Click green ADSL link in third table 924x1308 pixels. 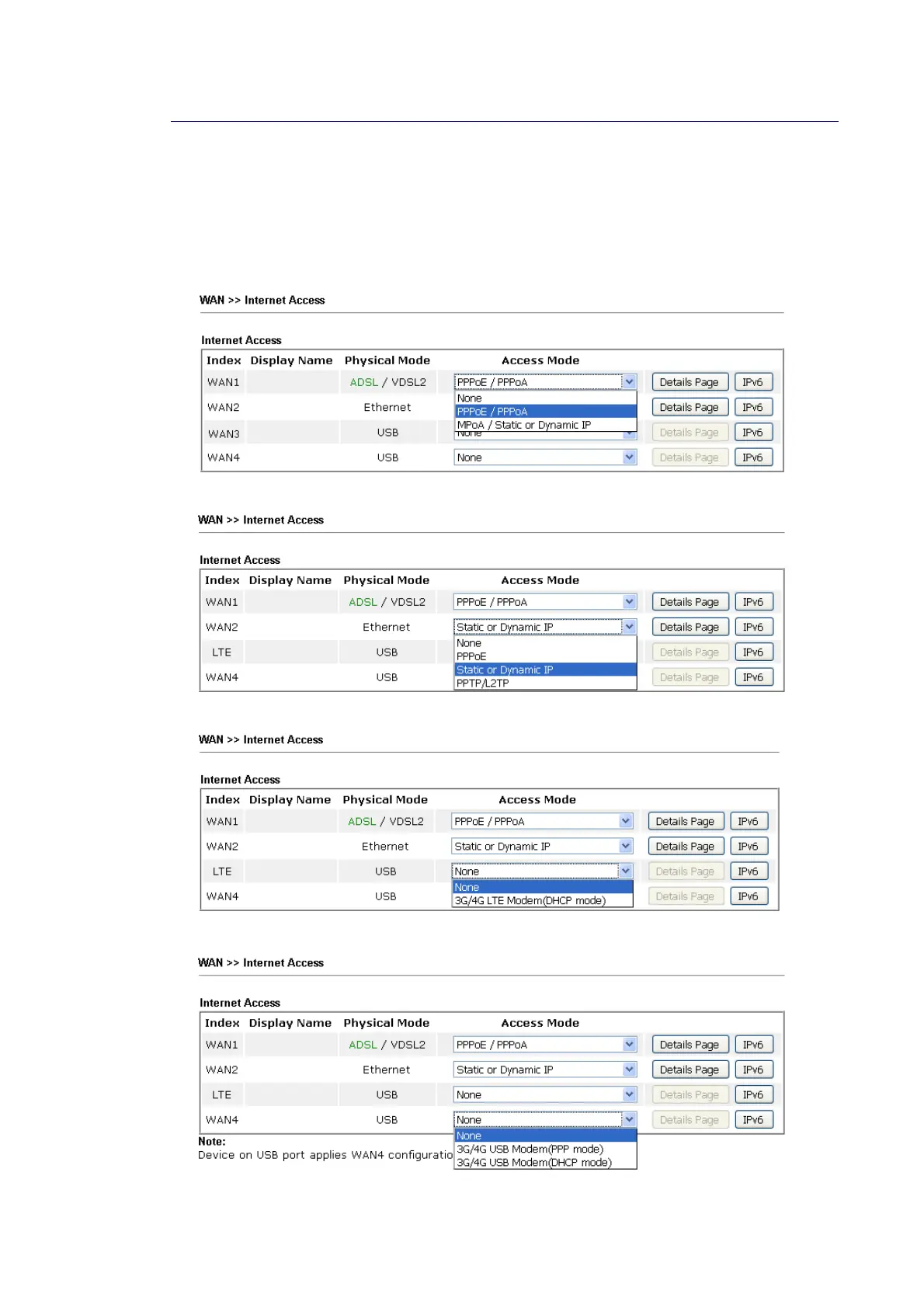(362, 821)
